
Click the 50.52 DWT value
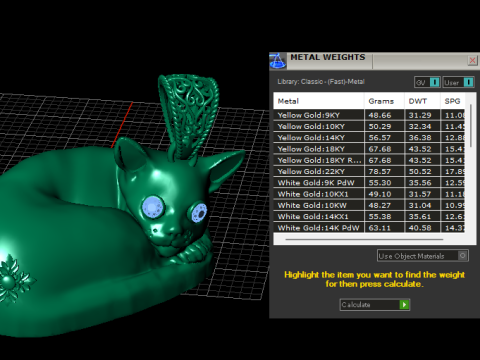click(x=420, y=172)
